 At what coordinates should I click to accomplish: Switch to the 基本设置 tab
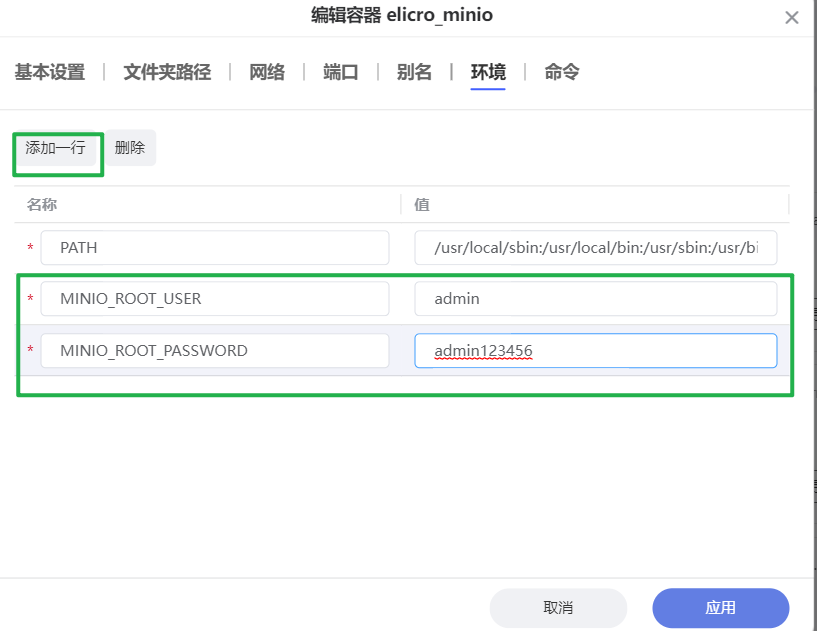pos(49,71)
